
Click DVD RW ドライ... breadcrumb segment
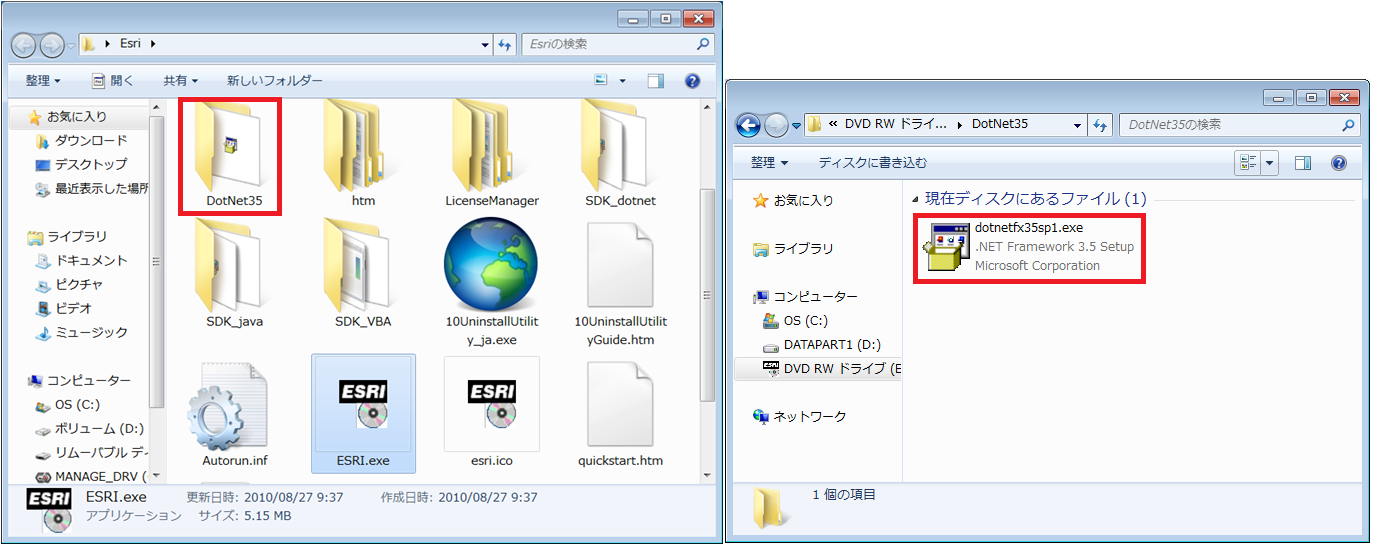pos(895,125)
